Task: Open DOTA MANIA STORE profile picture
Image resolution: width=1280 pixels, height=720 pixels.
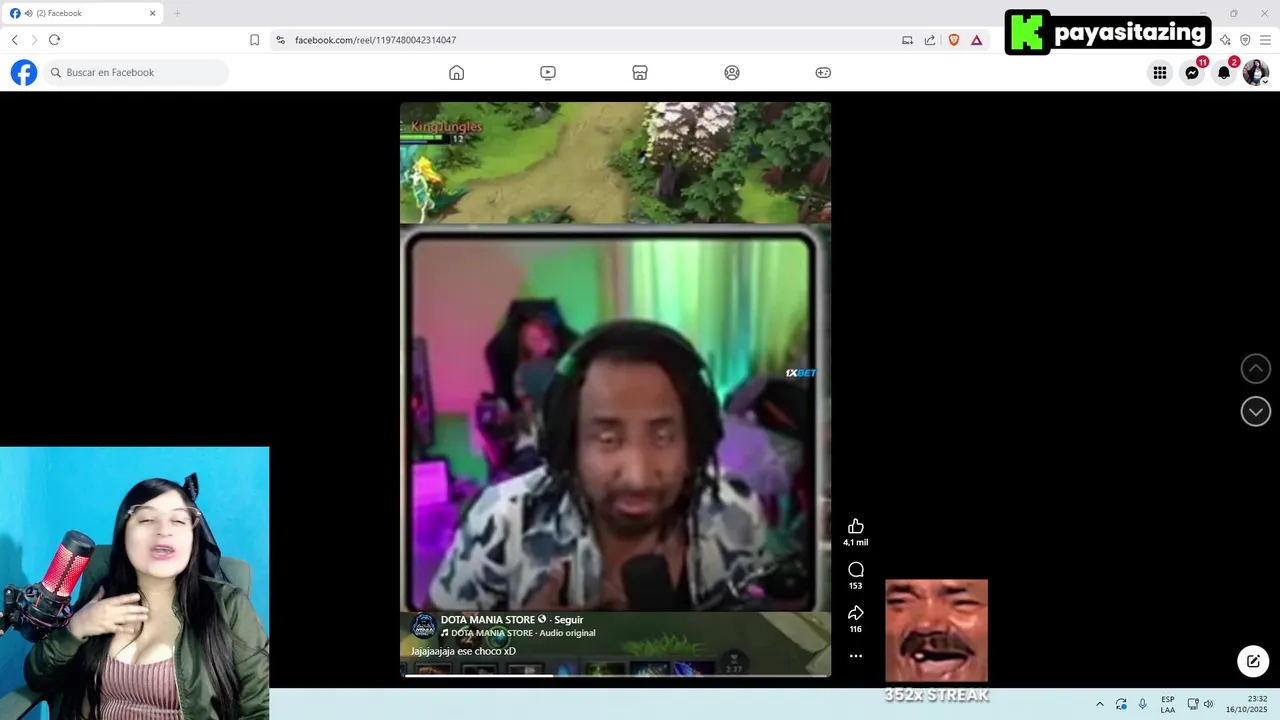Action: point(423,626)
